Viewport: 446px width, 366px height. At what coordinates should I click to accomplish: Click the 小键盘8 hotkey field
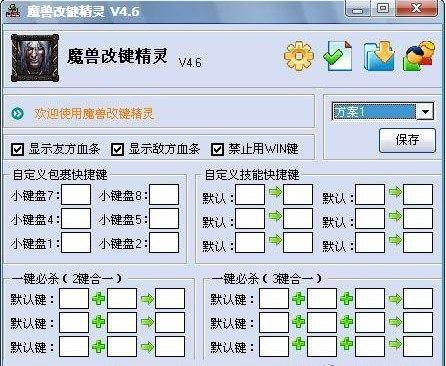(x=164, y=194)
